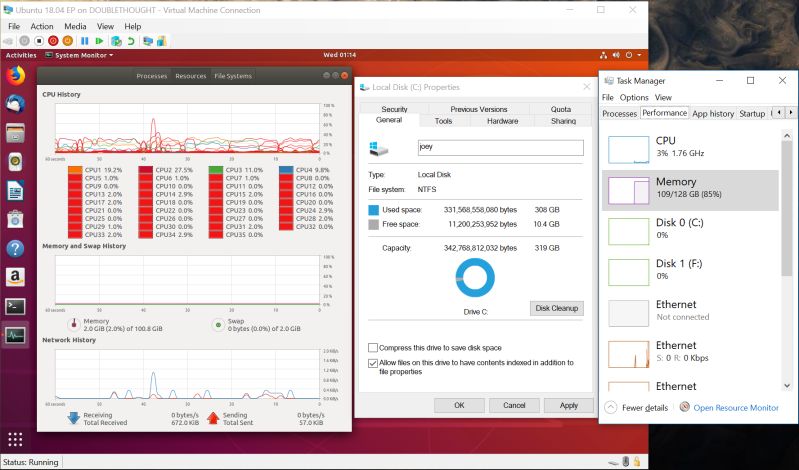Screen dimensions: 799x470
Task: Open LibreOffice Writer from the dock
Action: (15, 191)
